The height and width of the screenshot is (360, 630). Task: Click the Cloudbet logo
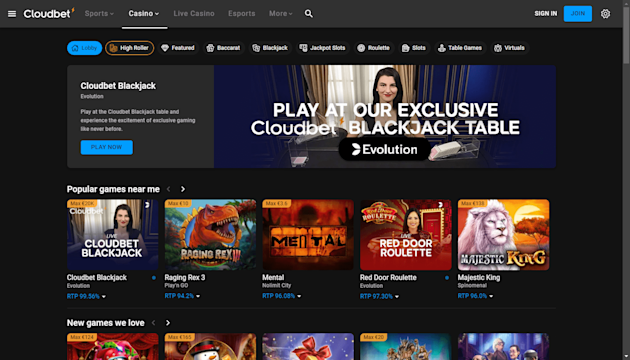point(49,13)
